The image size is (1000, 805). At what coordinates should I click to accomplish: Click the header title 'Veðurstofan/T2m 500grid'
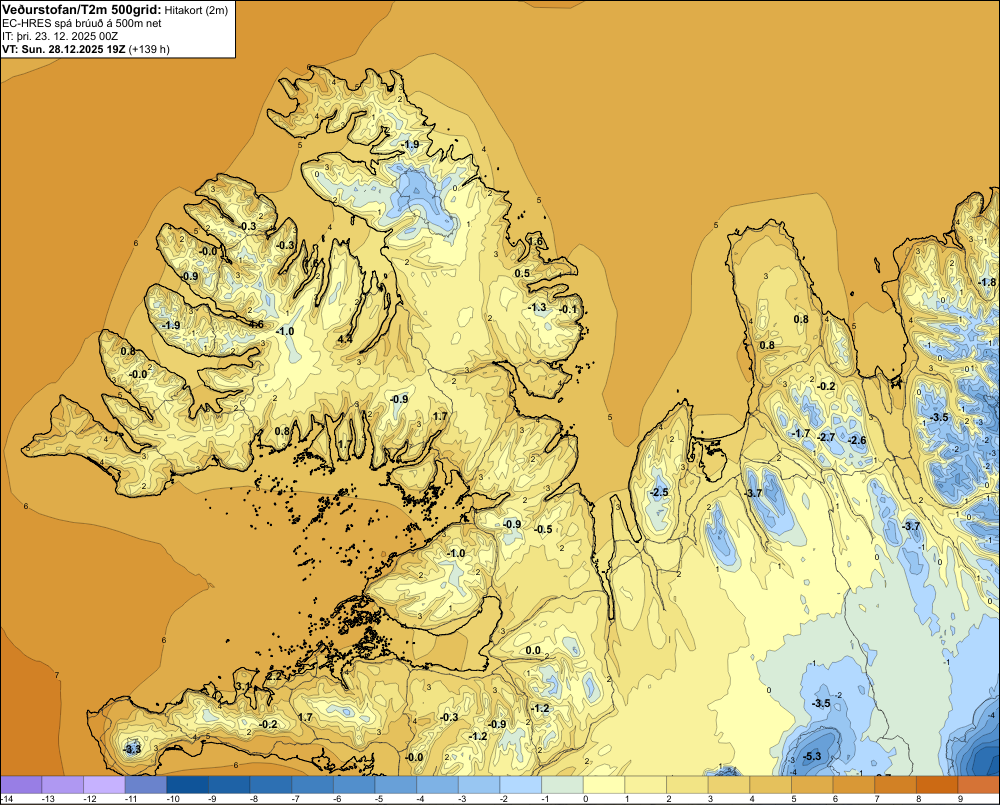coord(82,9)
